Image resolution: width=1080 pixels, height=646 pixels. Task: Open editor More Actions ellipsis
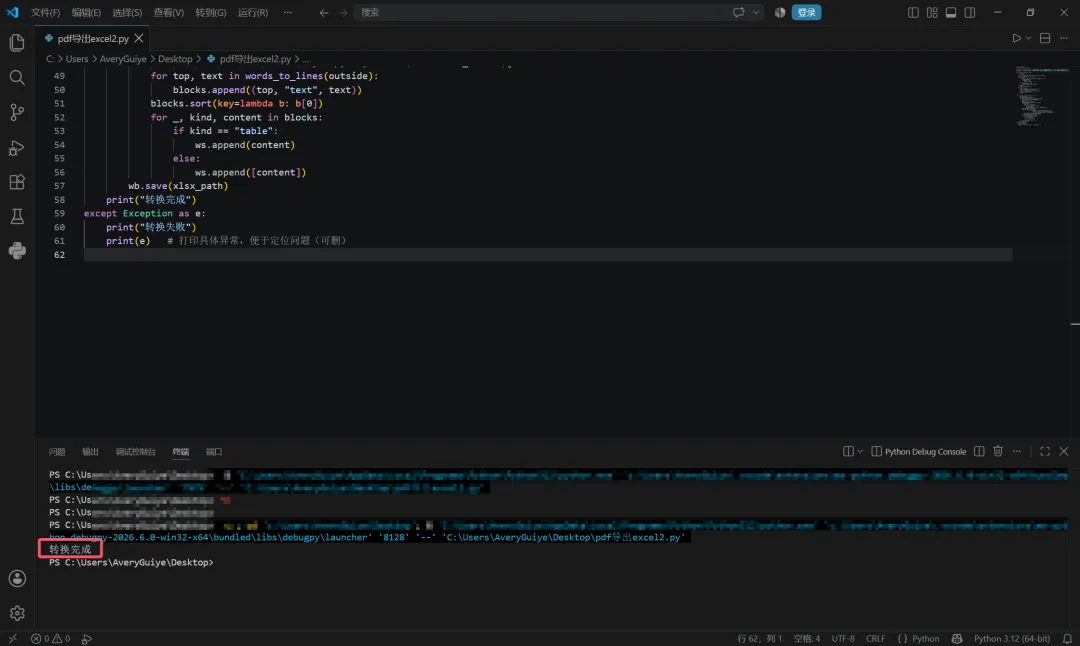1063,39
